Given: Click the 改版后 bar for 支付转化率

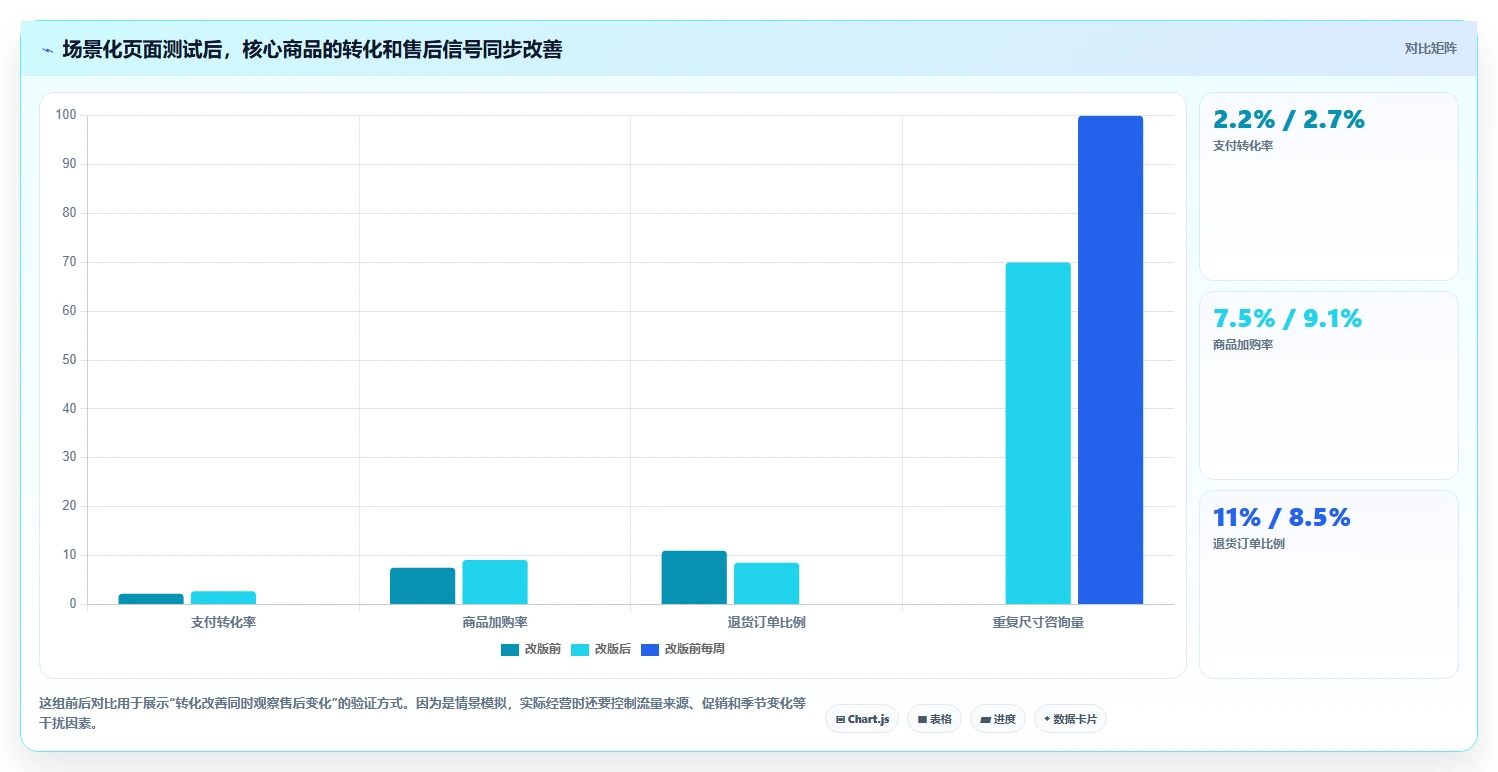Looking at the screenshot, I should tap(223, 597).
